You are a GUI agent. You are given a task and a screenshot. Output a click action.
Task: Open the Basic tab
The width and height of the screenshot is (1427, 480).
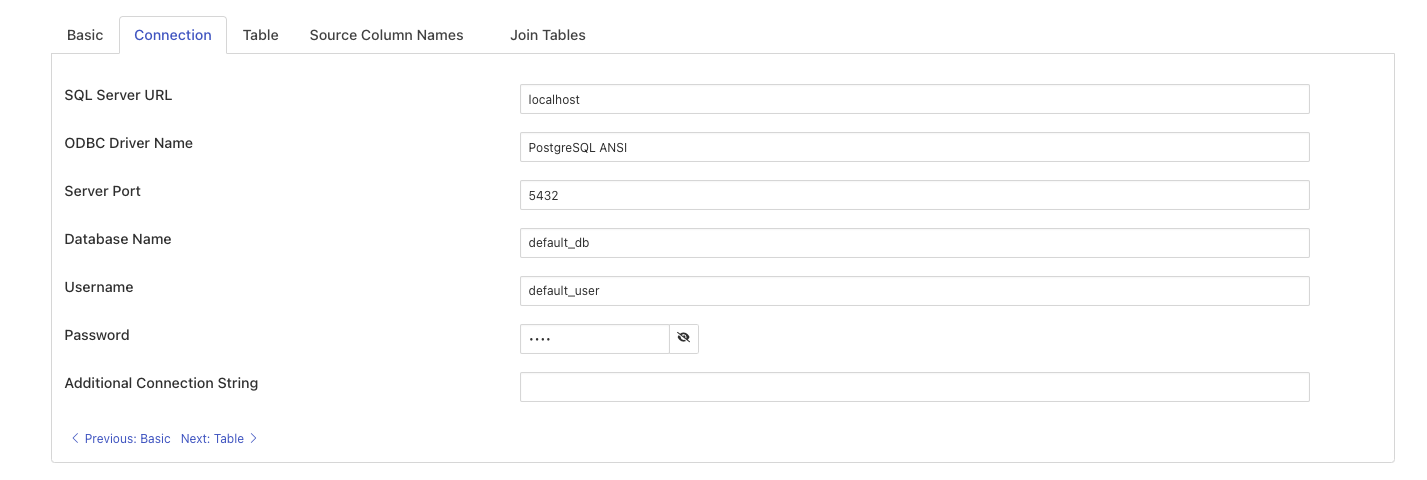(85, 35)
